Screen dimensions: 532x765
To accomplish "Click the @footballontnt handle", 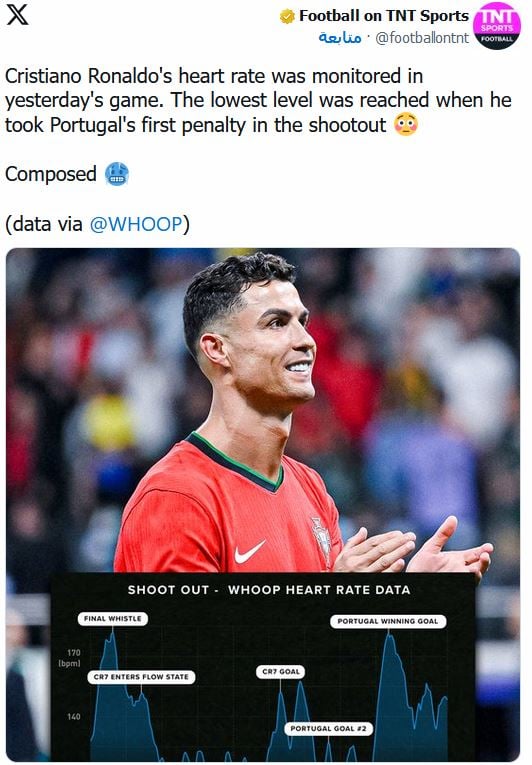I will (422, 38).
